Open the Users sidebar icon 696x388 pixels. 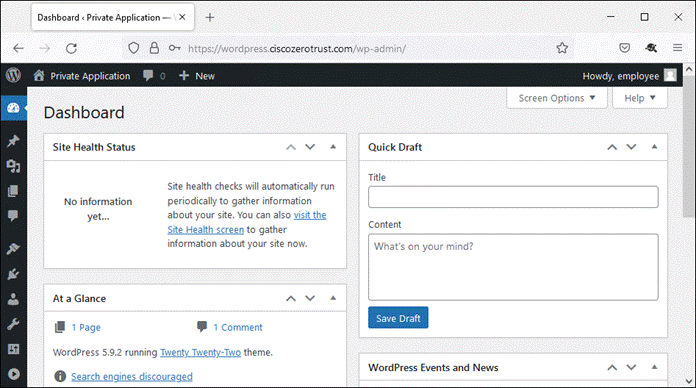[13, 299]
